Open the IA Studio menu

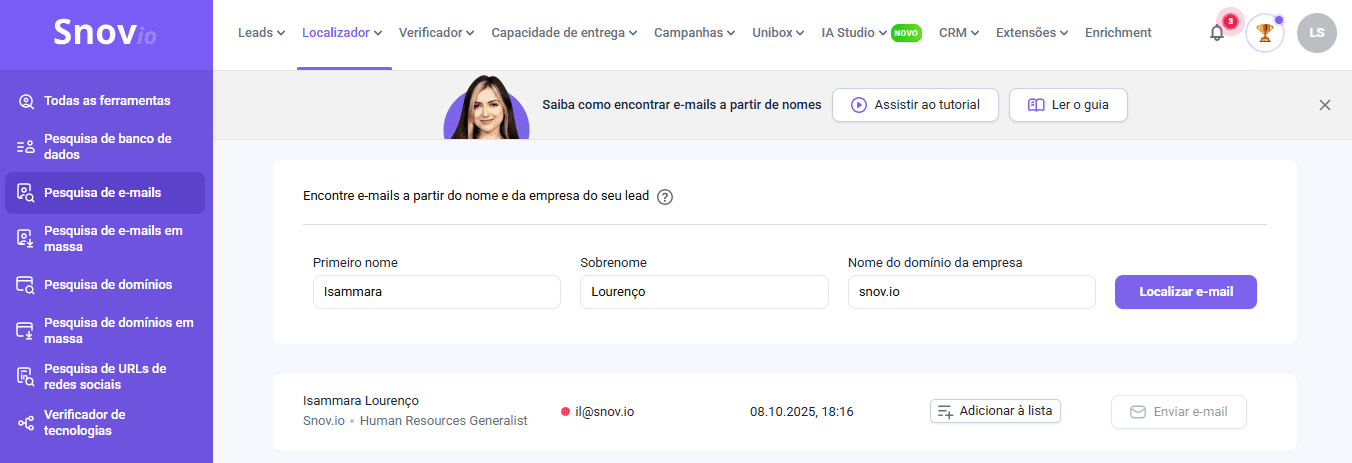pyautogui.click(x=853, y=33)
